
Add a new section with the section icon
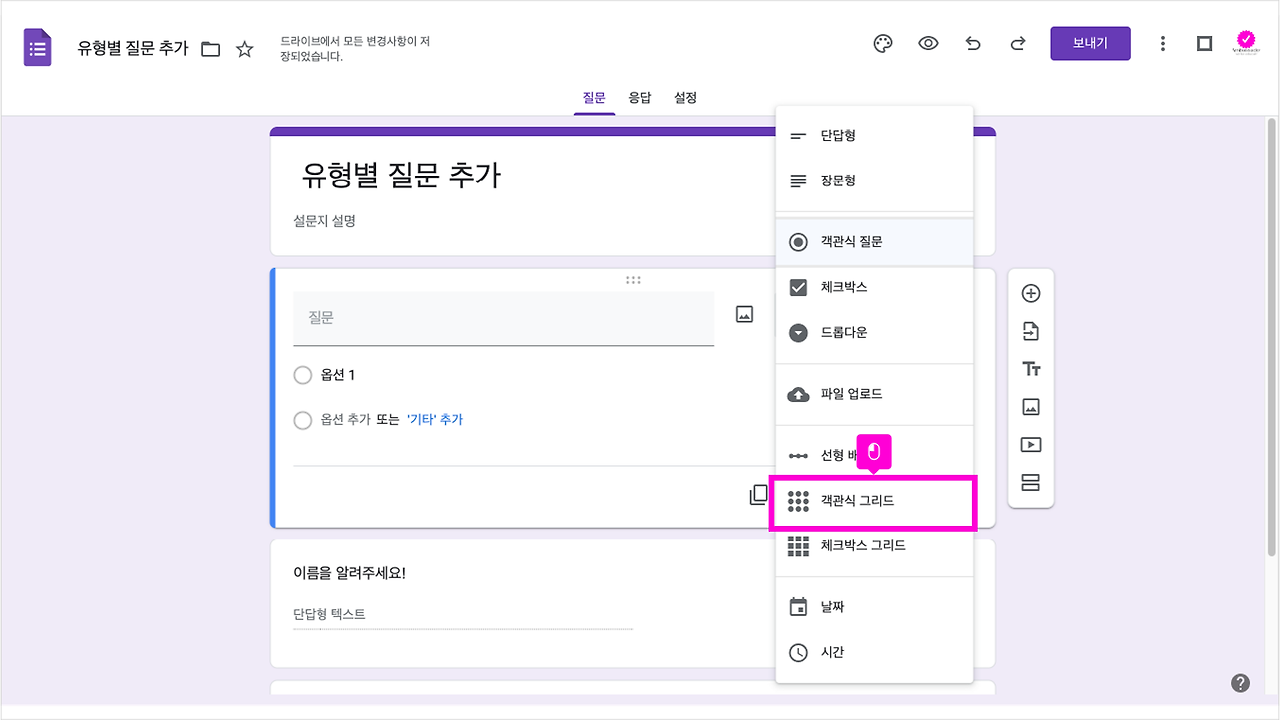1030,482
